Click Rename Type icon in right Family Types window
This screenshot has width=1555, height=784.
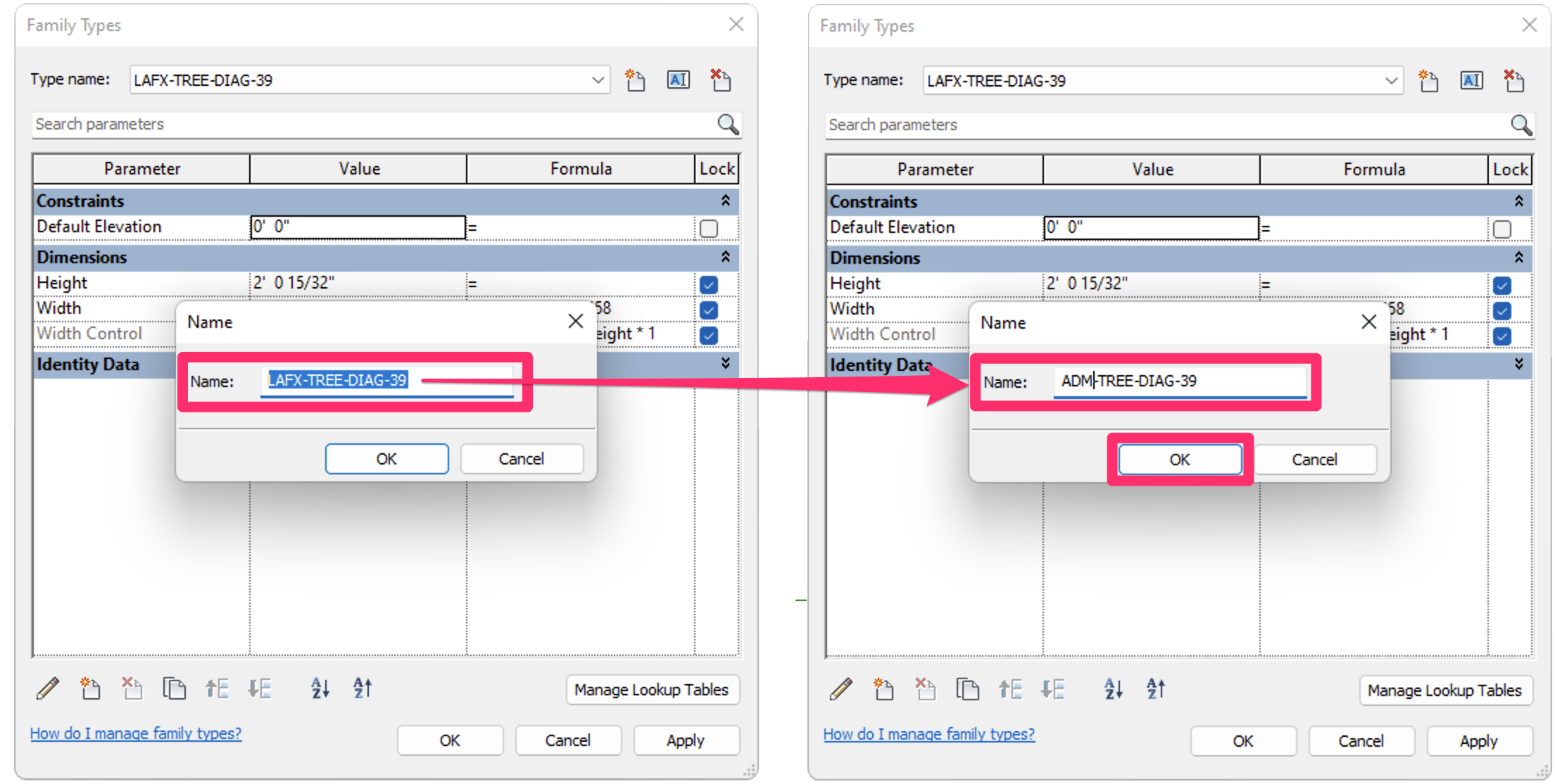pyautogui.click(x=1471, y=81)
